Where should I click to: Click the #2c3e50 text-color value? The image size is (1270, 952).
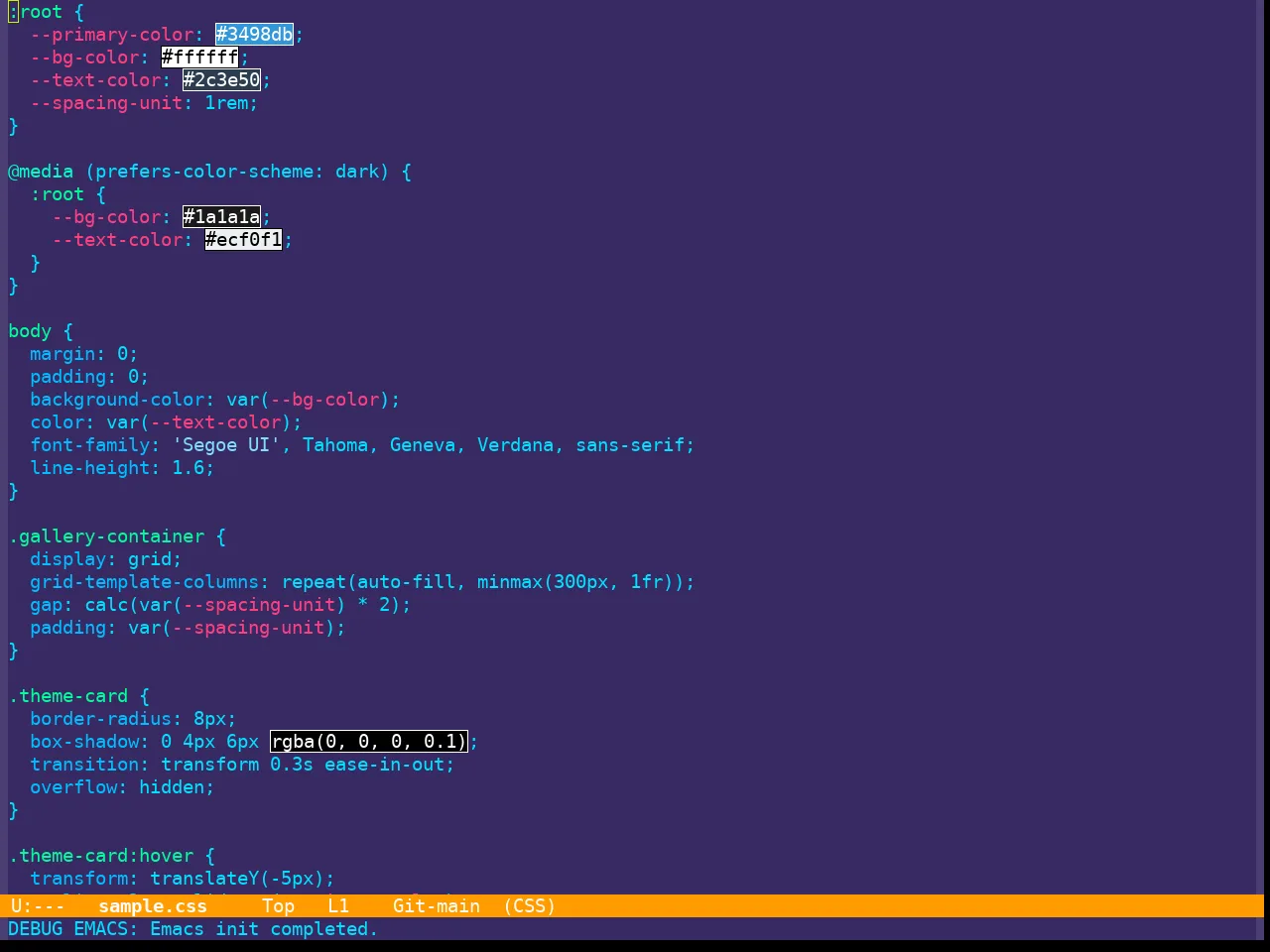click(222, 80)
